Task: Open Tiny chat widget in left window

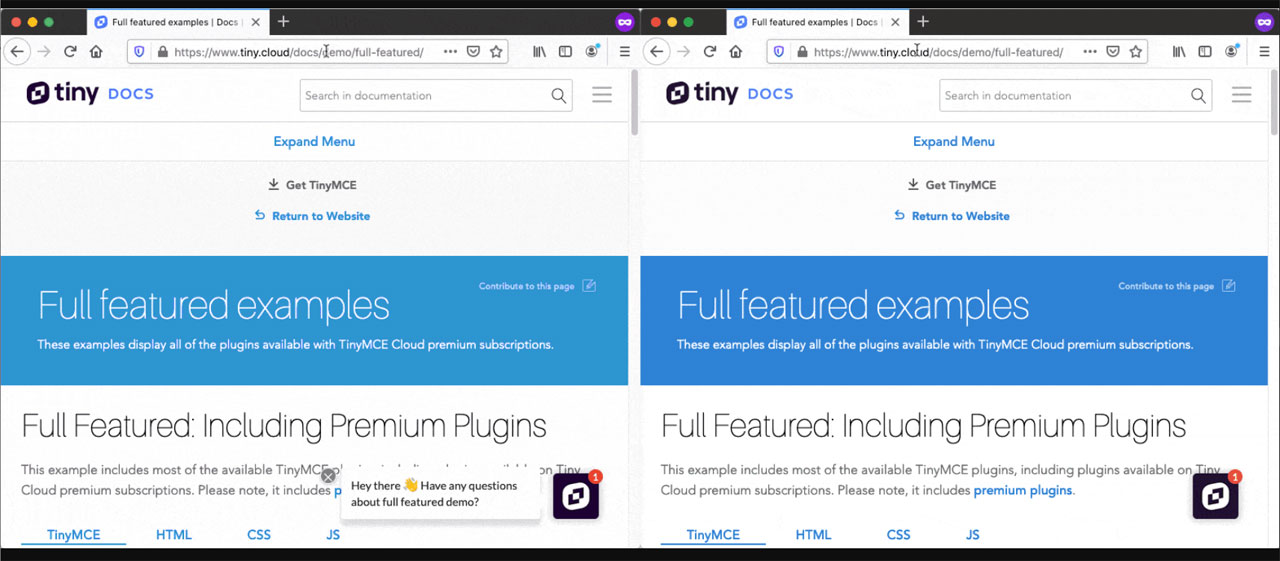Action: tap(576, 496)
